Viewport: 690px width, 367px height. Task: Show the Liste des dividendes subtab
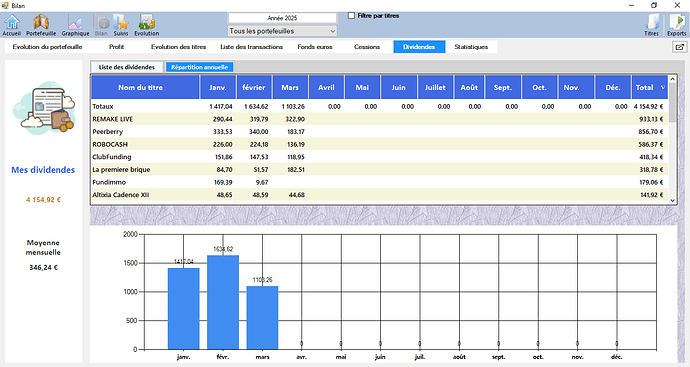(x=127, y=67)
